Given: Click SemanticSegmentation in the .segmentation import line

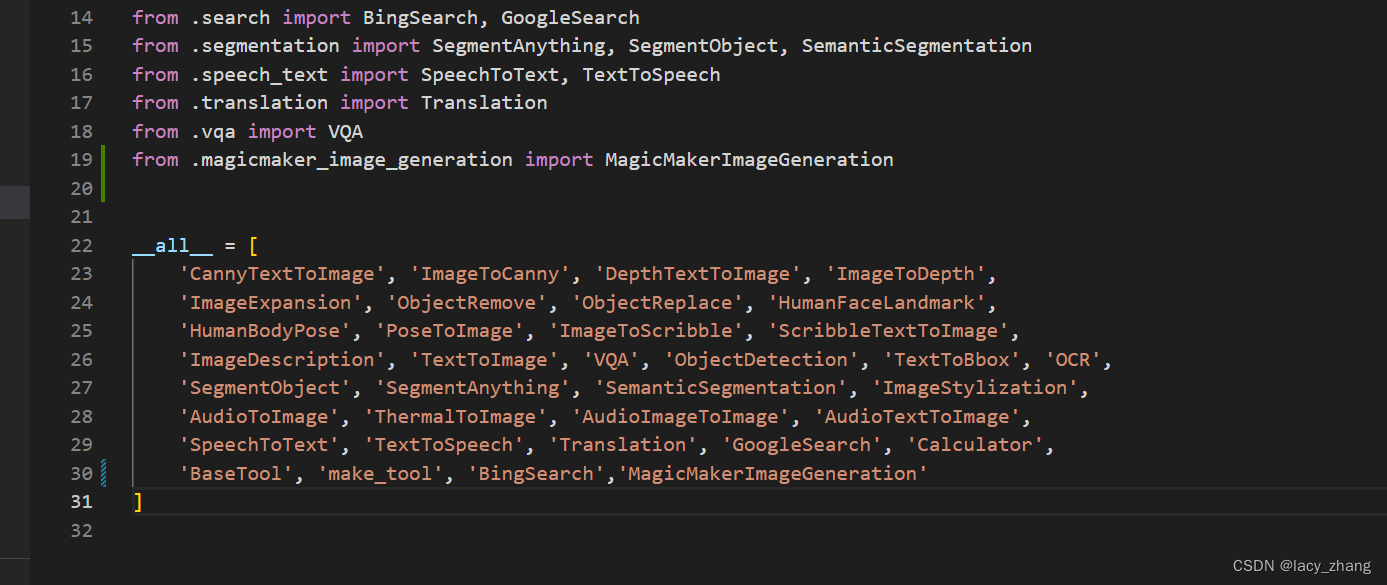Looking at the screenshot, I should 917,46.
